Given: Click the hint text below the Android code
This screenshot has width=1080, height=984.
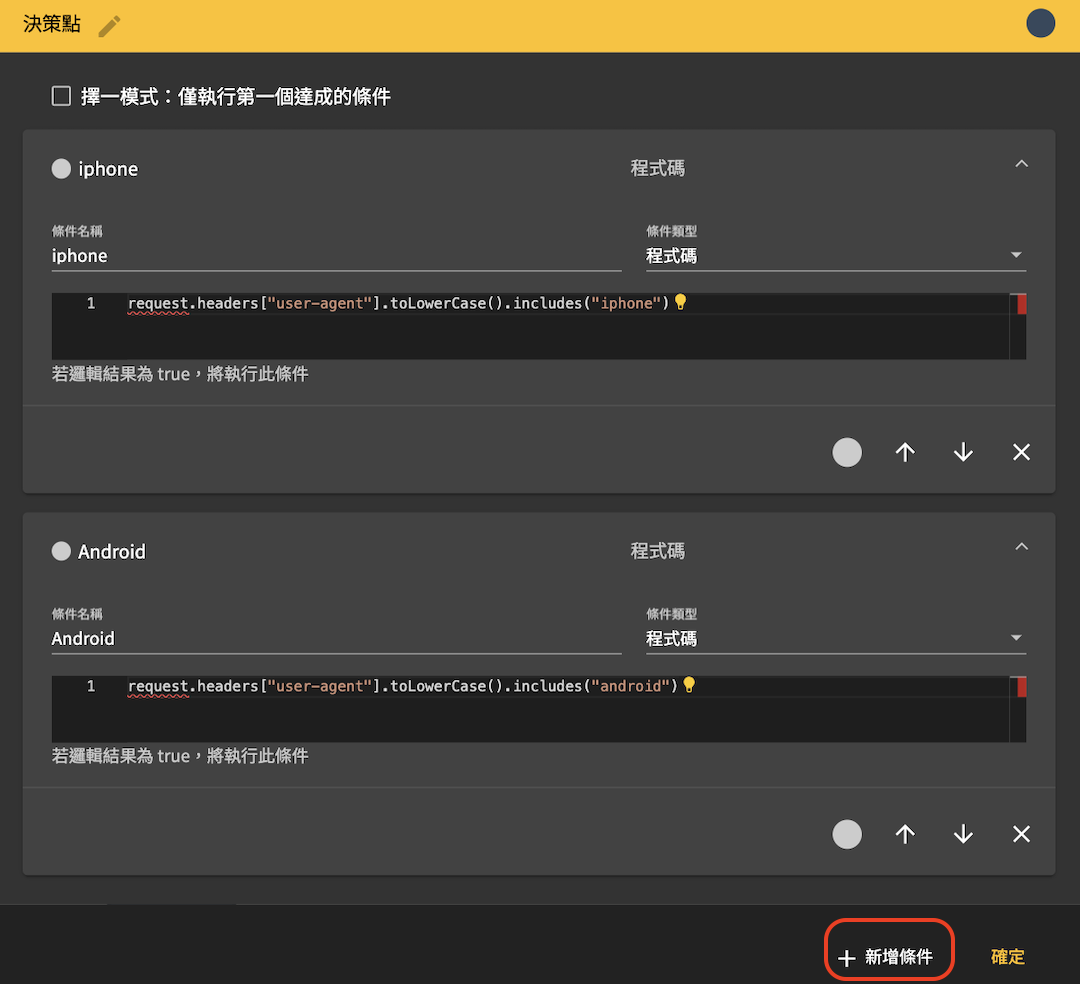Looking at the screenshot, I should (x=180, y=756).
